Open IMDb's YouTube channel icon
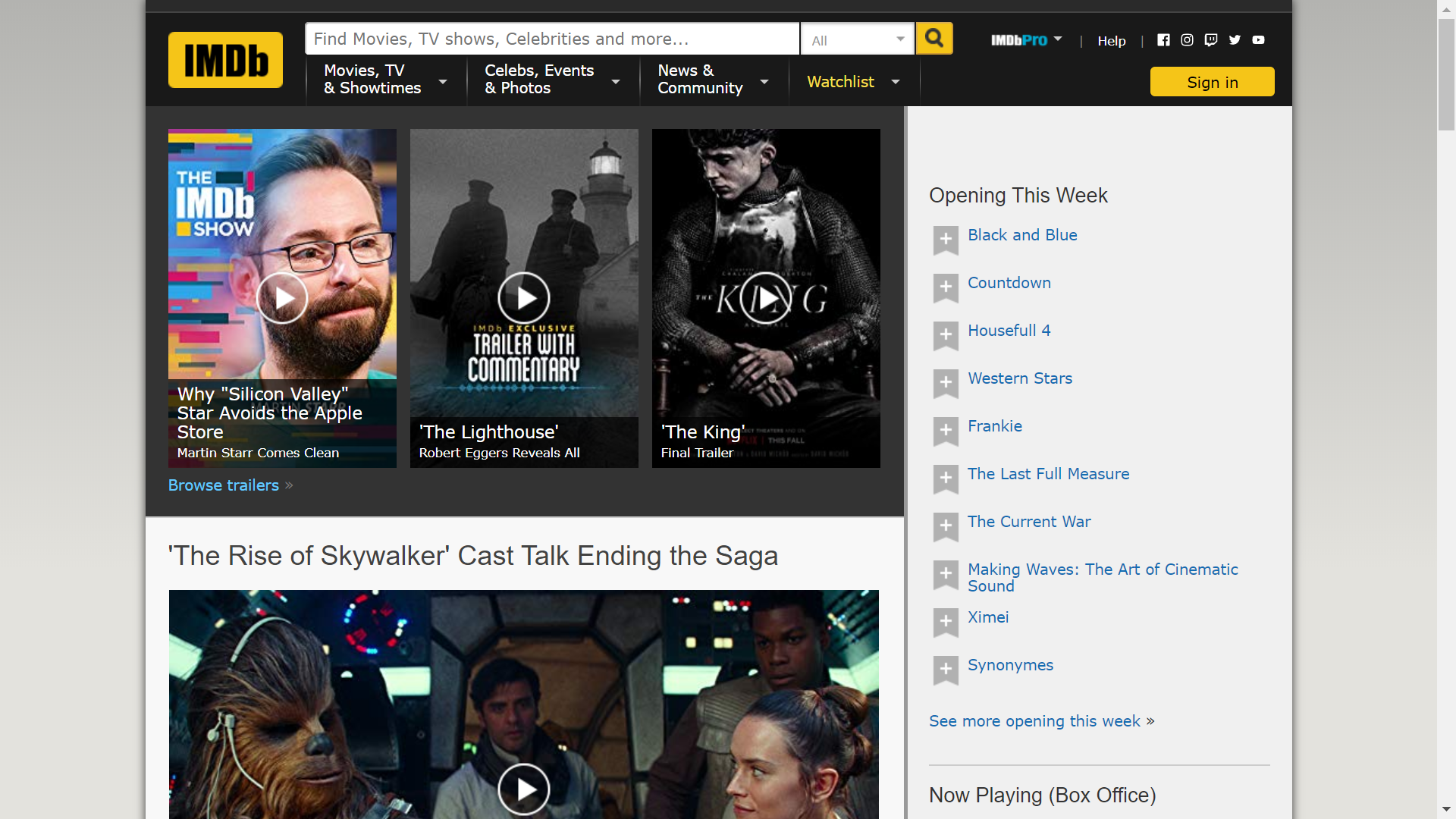This screenshot has height=819, width=1456. pyautogui.click(x=1258, y=40)
